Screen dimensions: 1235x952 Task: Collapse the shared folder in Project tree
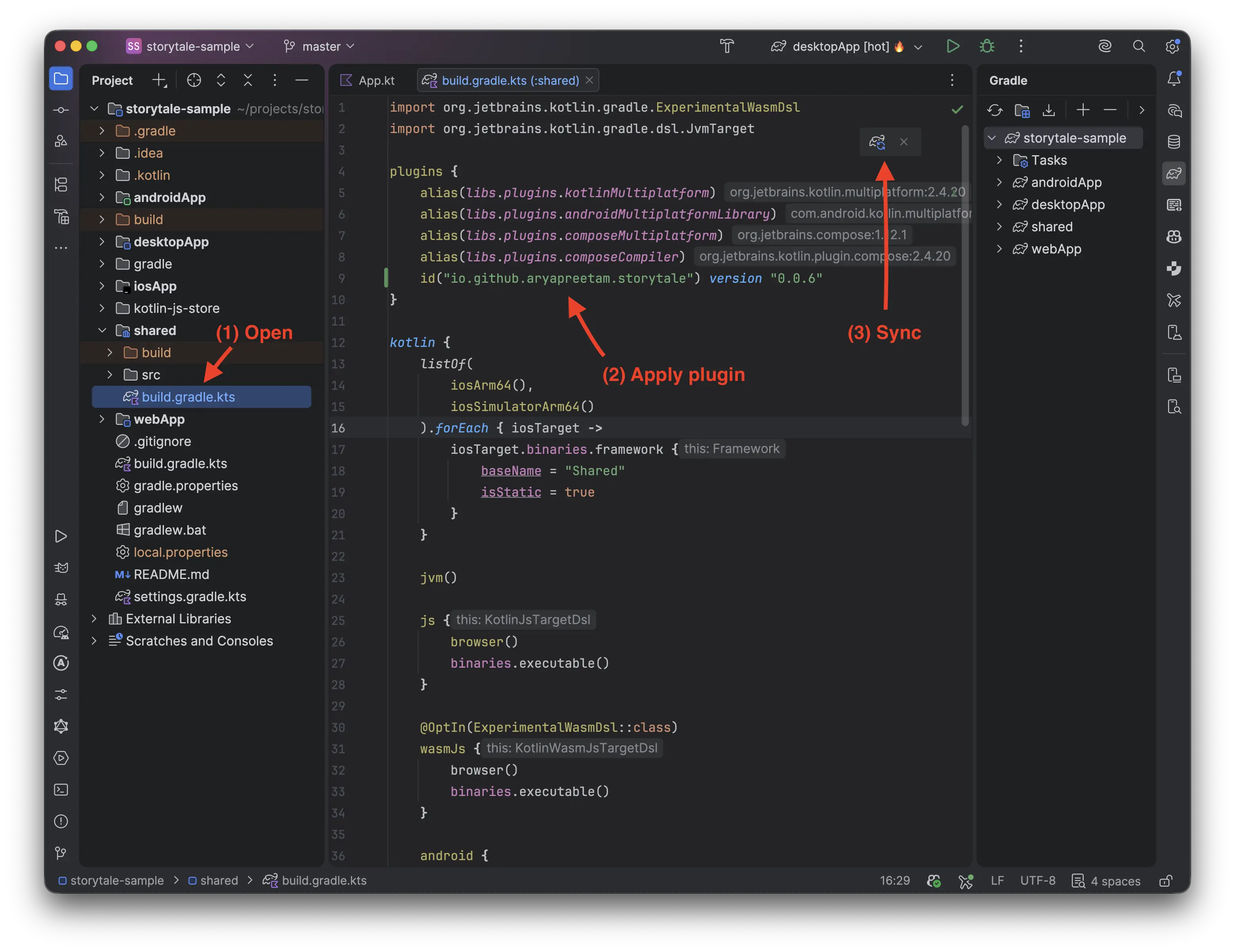102,331
